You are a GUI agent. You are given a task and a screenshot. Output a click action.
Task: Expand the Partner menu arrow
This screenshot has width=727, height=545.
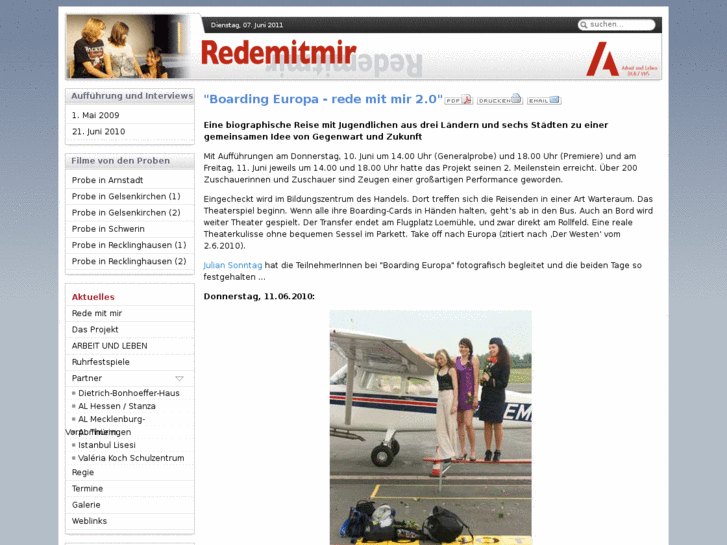coord(179,378)
